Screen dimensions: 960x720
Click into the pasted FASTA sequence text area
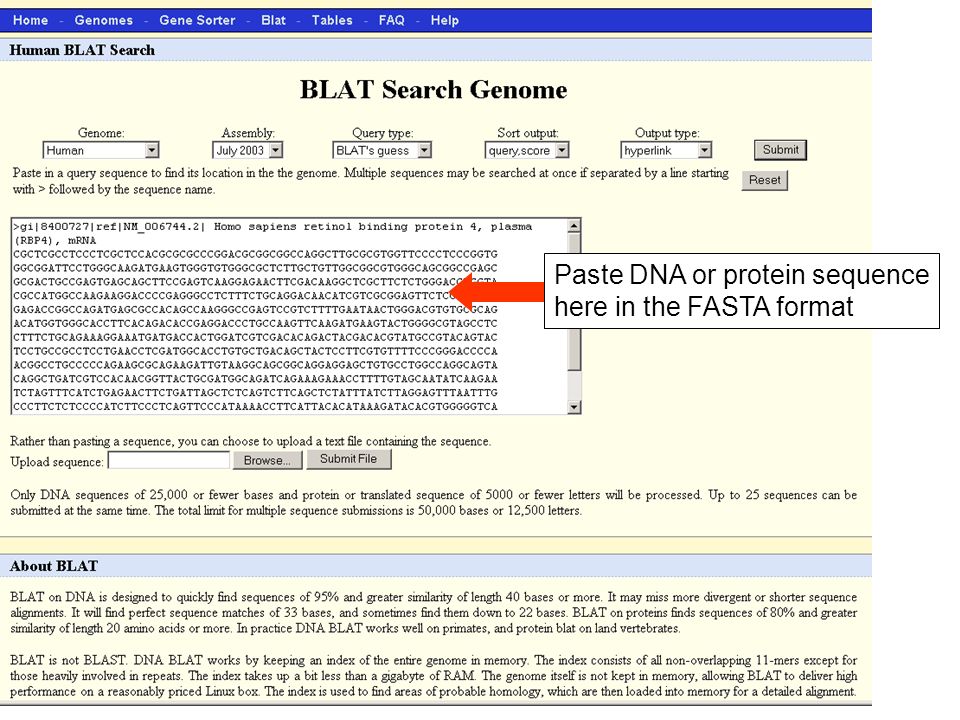click(x=289, y=316)
